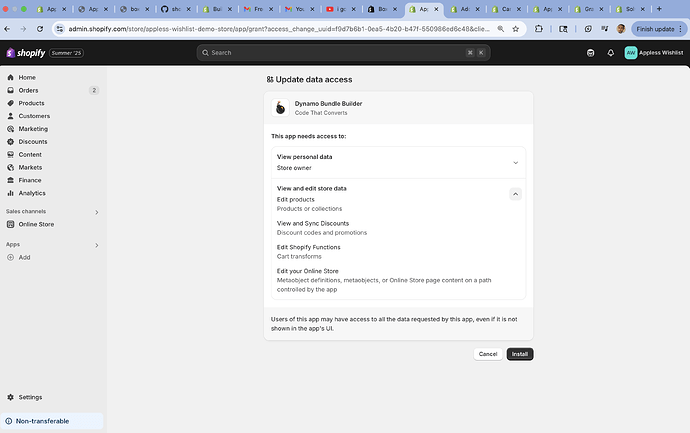Image resolution: width=690 pixels, height=433 pixels.
Task: Open Analytics in the sidebar
Action: point(32,193)
